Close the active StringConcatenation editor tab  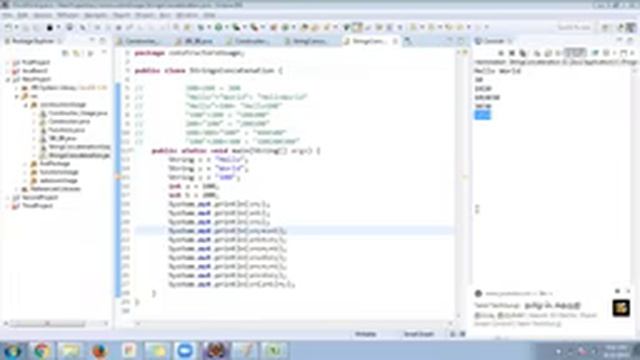coord(395,41)
